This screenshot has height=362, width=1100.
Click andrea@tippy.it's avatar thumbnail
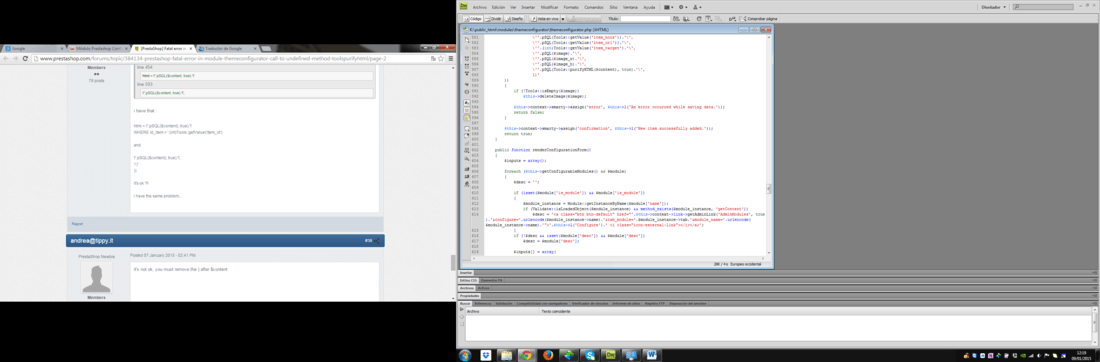click(96, 278)
